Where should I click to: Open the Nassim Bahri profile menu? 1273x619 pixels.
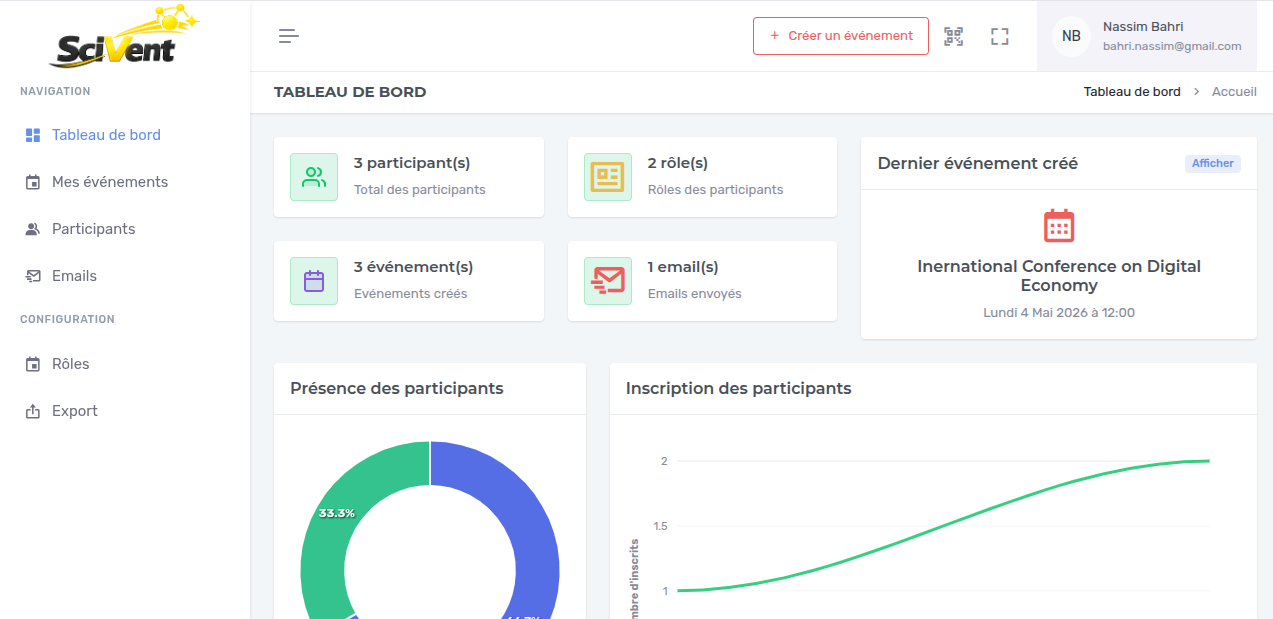[1171, 36]
